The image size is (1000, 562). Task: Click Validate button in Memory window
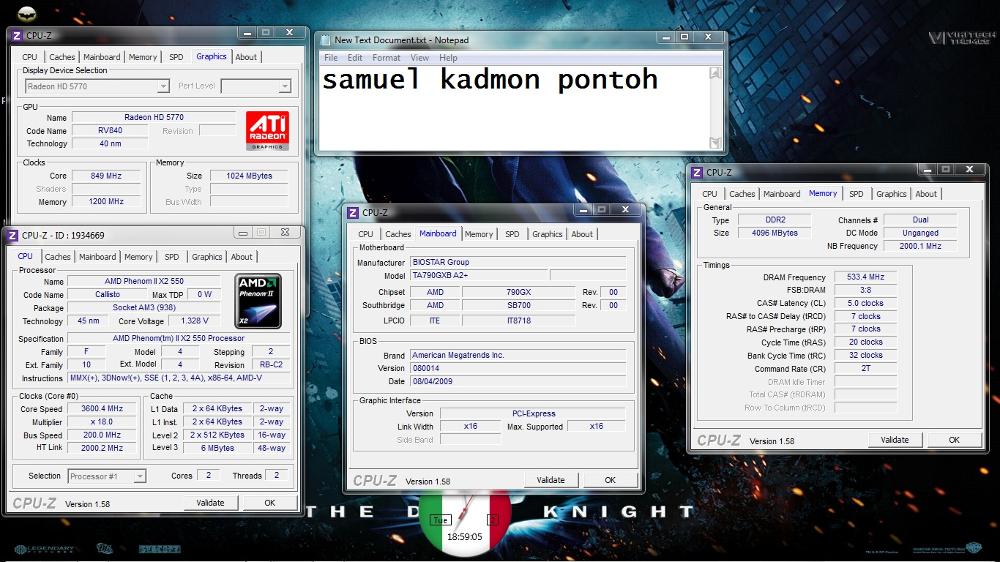point(894,440)
